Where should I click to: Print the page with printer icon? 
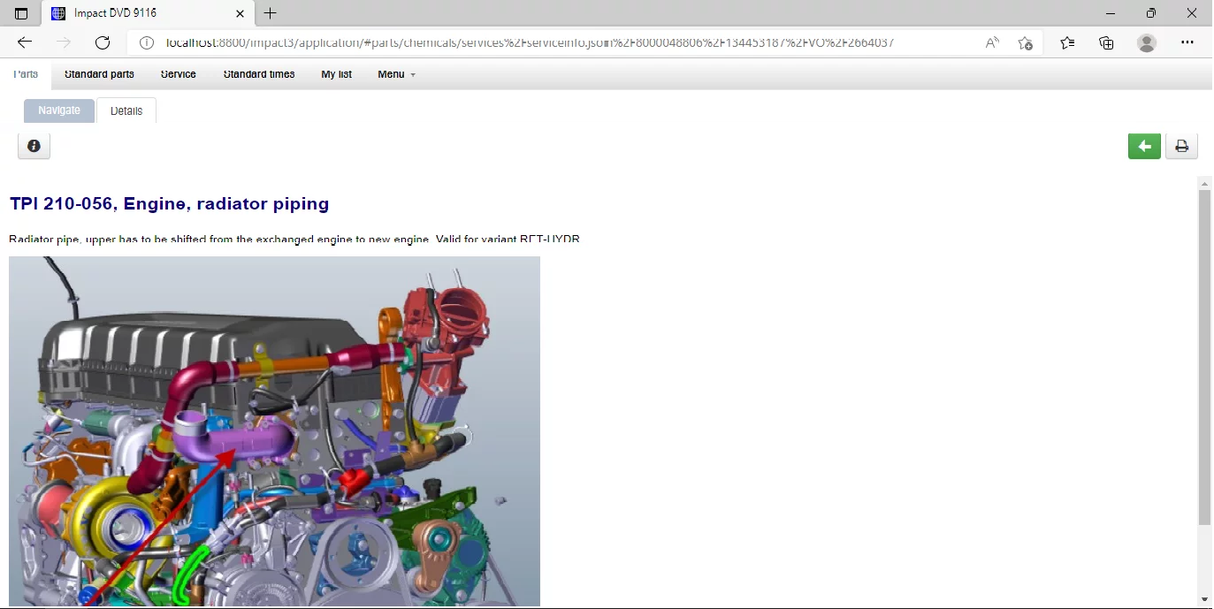pyautogui.click(x=1181, y=146)
